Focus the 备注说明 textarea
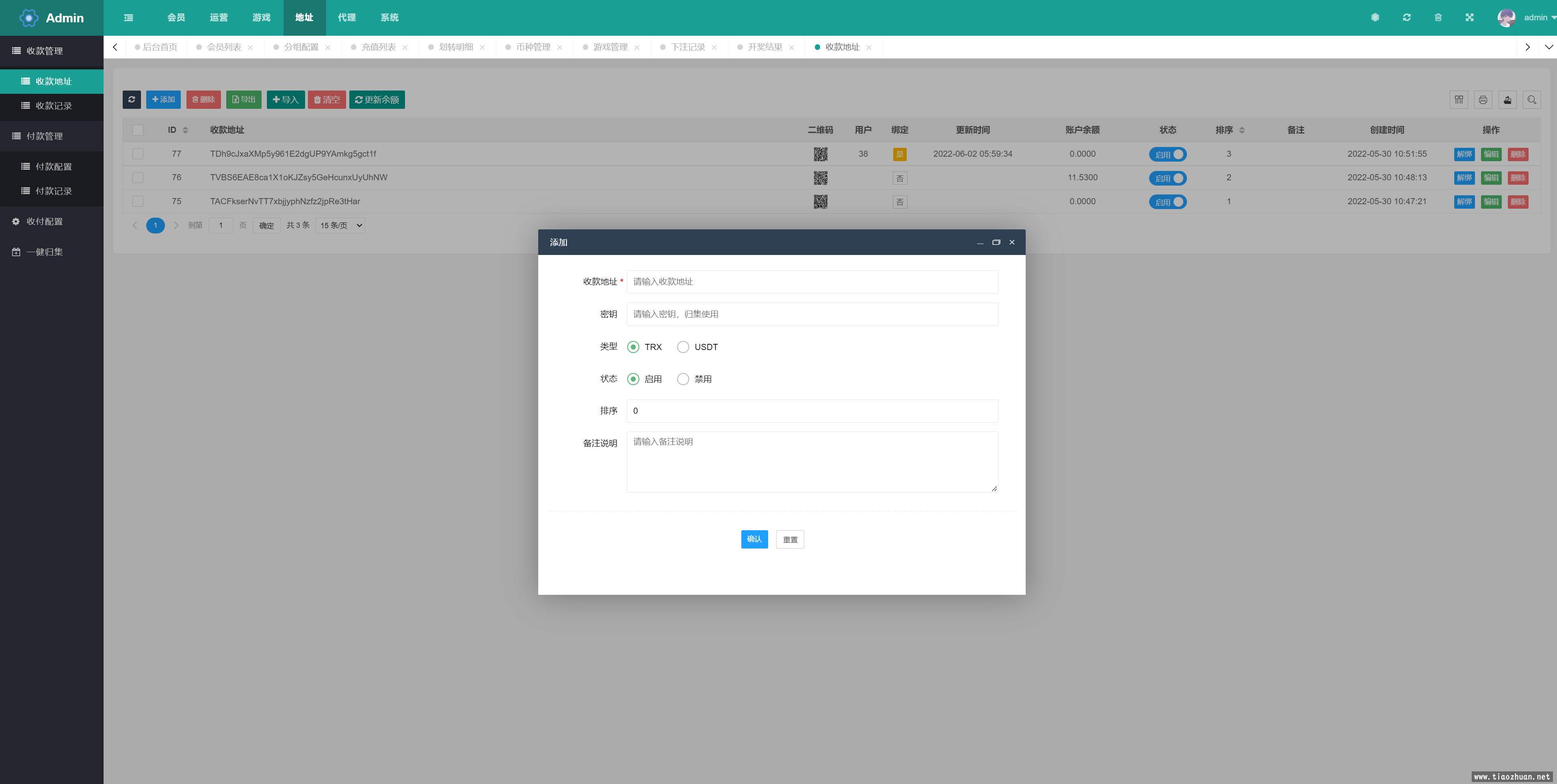Screen dimensions: 1557x784 (x=812, y=462)
